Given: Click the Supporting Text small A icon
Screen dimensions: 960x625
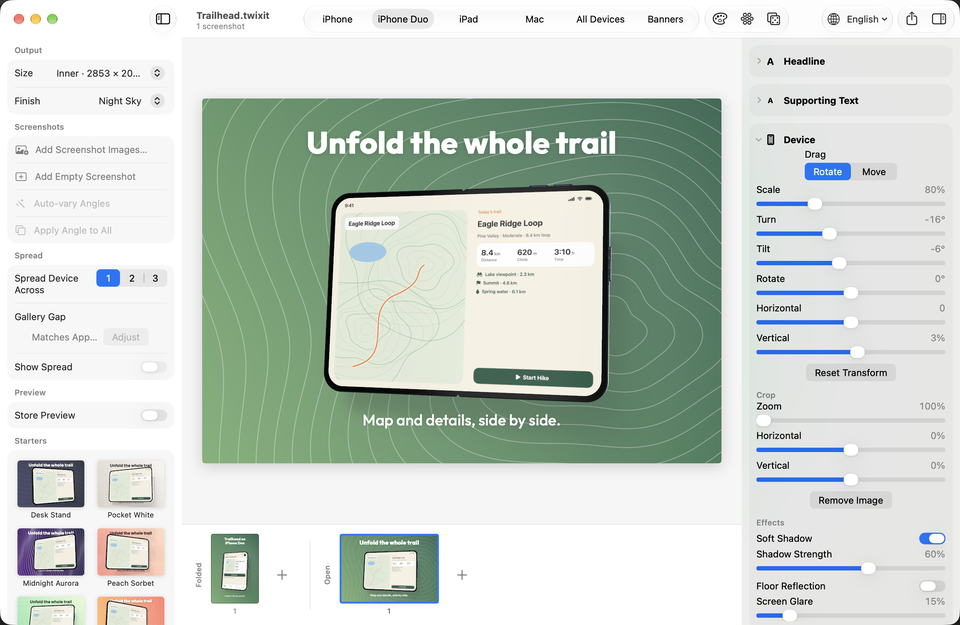Looking at the screenshot, I should (770, 100).
